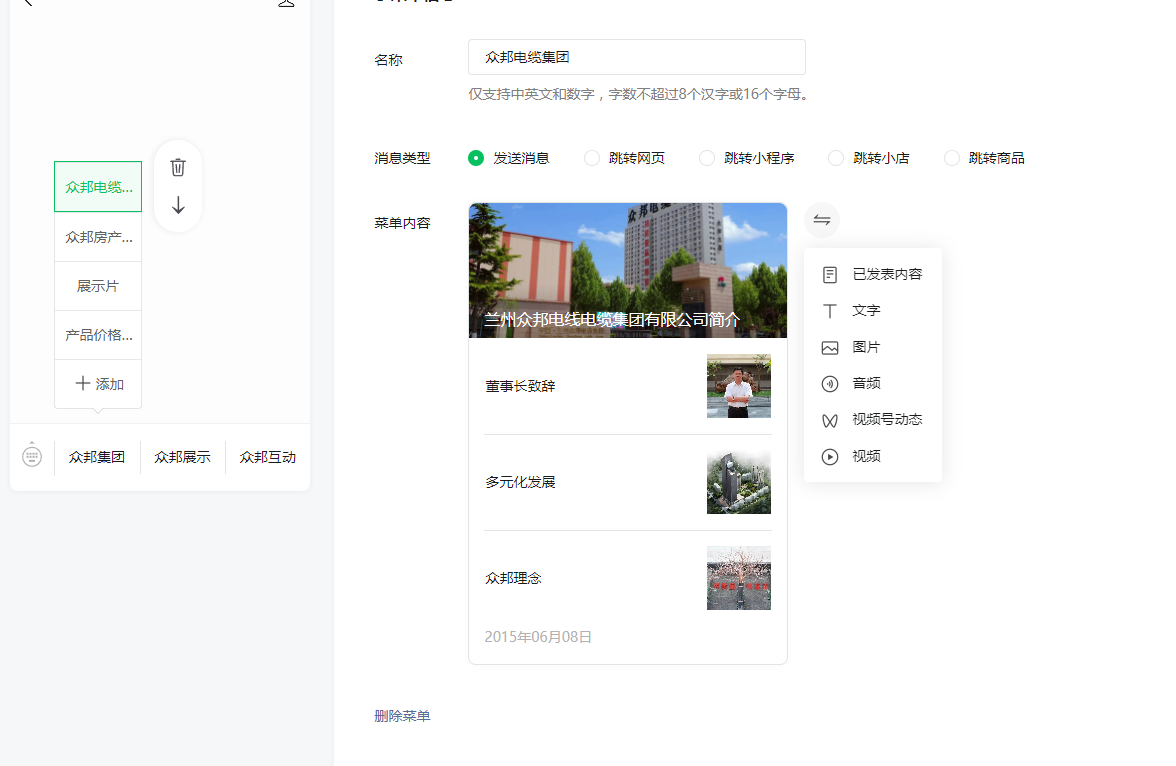Open the 兰州众邦电线电缆集团有限公司简介 cover article

click(628, 271)
